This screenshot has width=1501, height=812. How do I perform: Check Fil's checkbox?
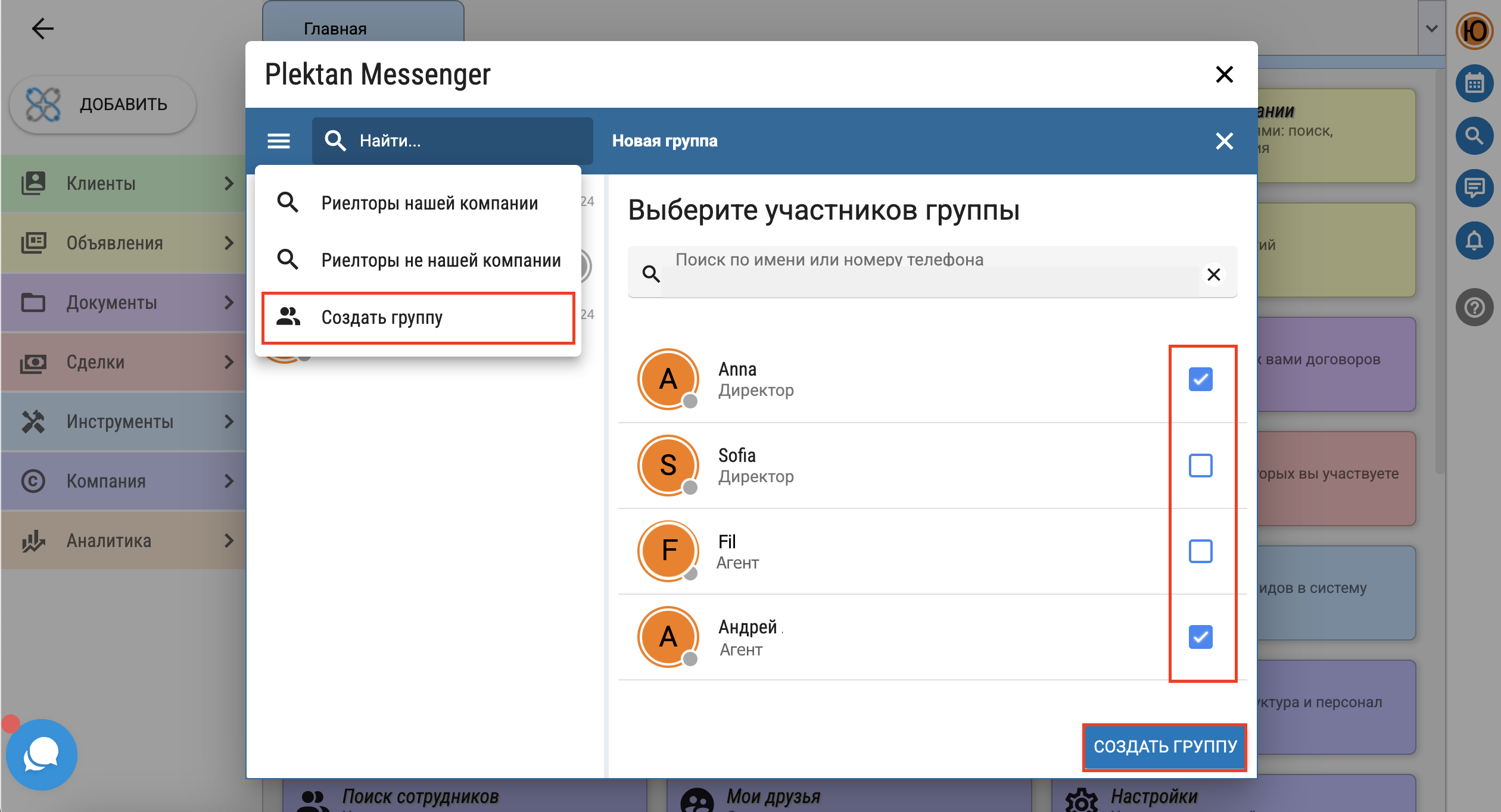pyautogui.click(x=1200, y=551)
